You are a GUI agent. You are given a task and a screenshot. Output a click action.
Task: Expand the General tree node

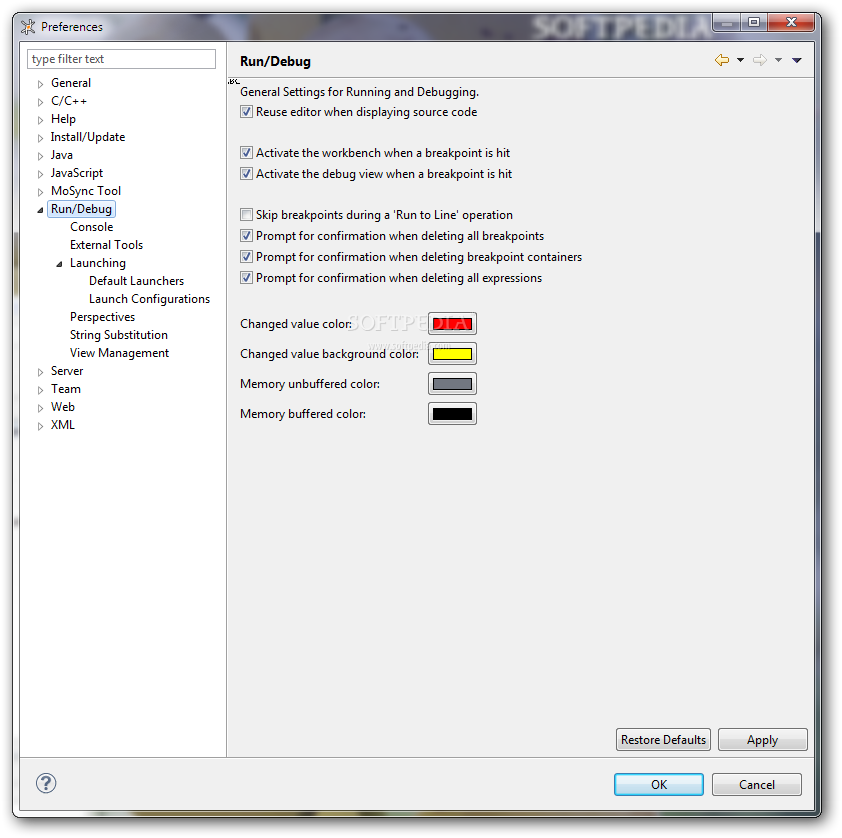pyautogui.click(x=40, y=84)
